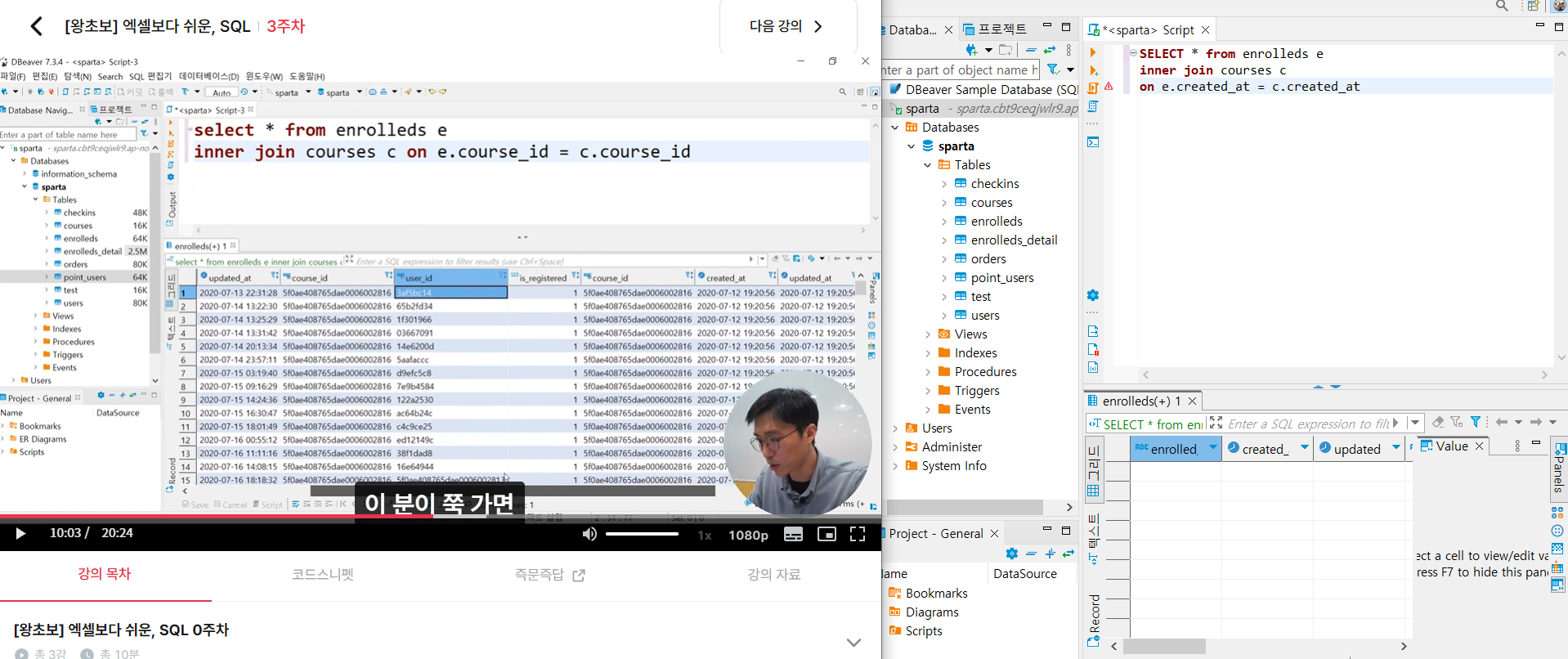Click the video volume speaker icon

(589, 534)
